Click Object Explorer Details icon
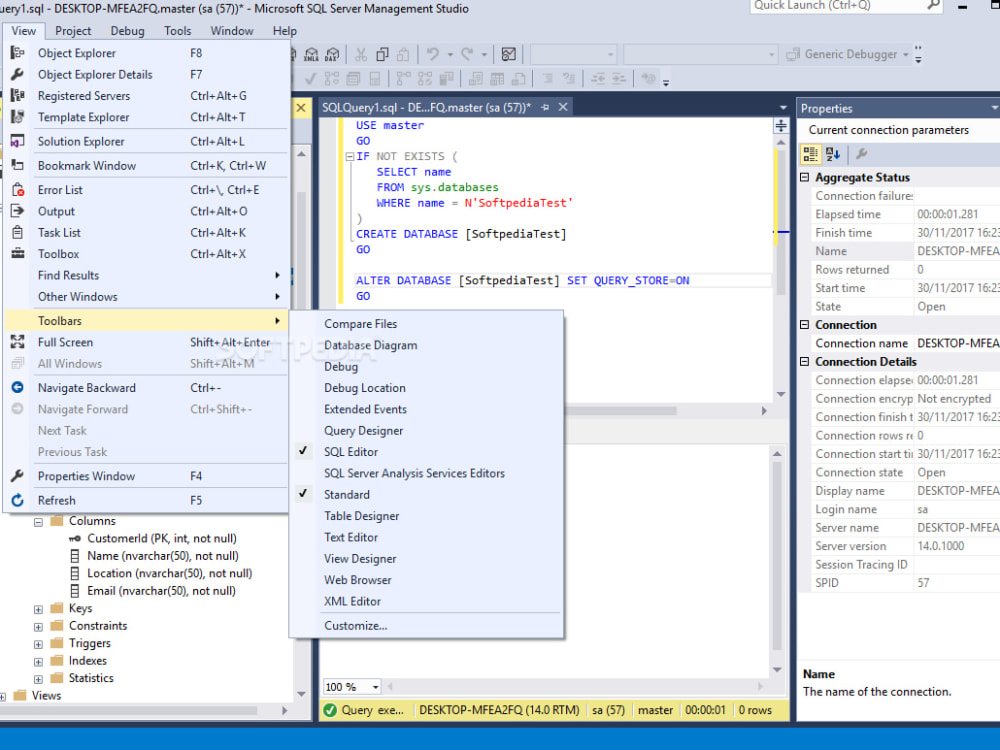This screenshot has height=750, width=1000. coord(17,75)
